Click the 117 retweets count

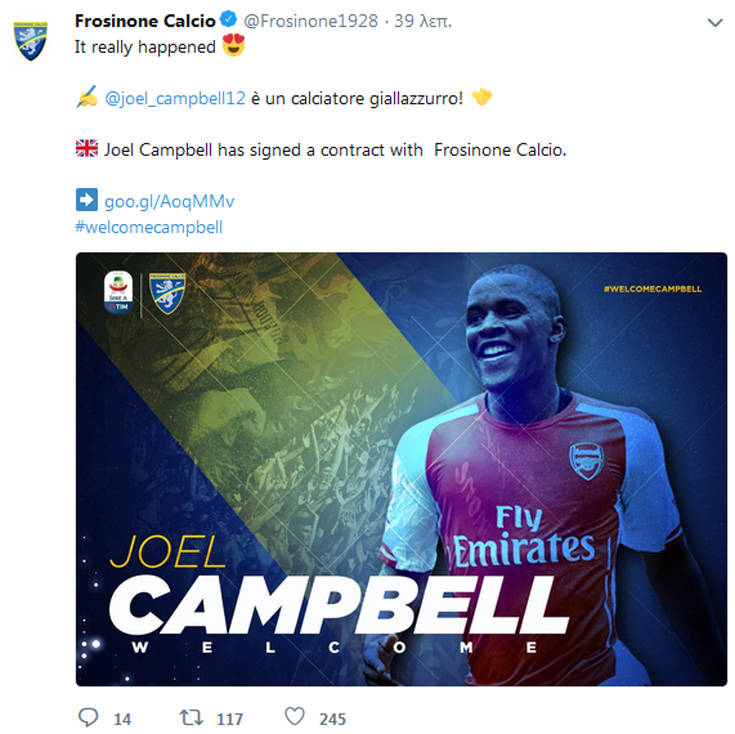(230, 719)
